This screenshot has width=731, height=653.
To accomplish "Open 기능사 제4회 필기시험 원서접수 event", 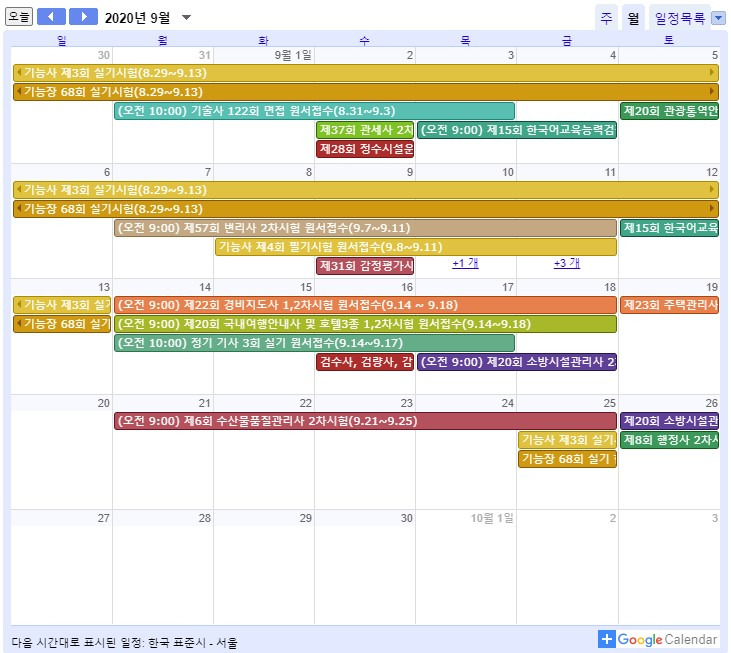I will point(416,247).
